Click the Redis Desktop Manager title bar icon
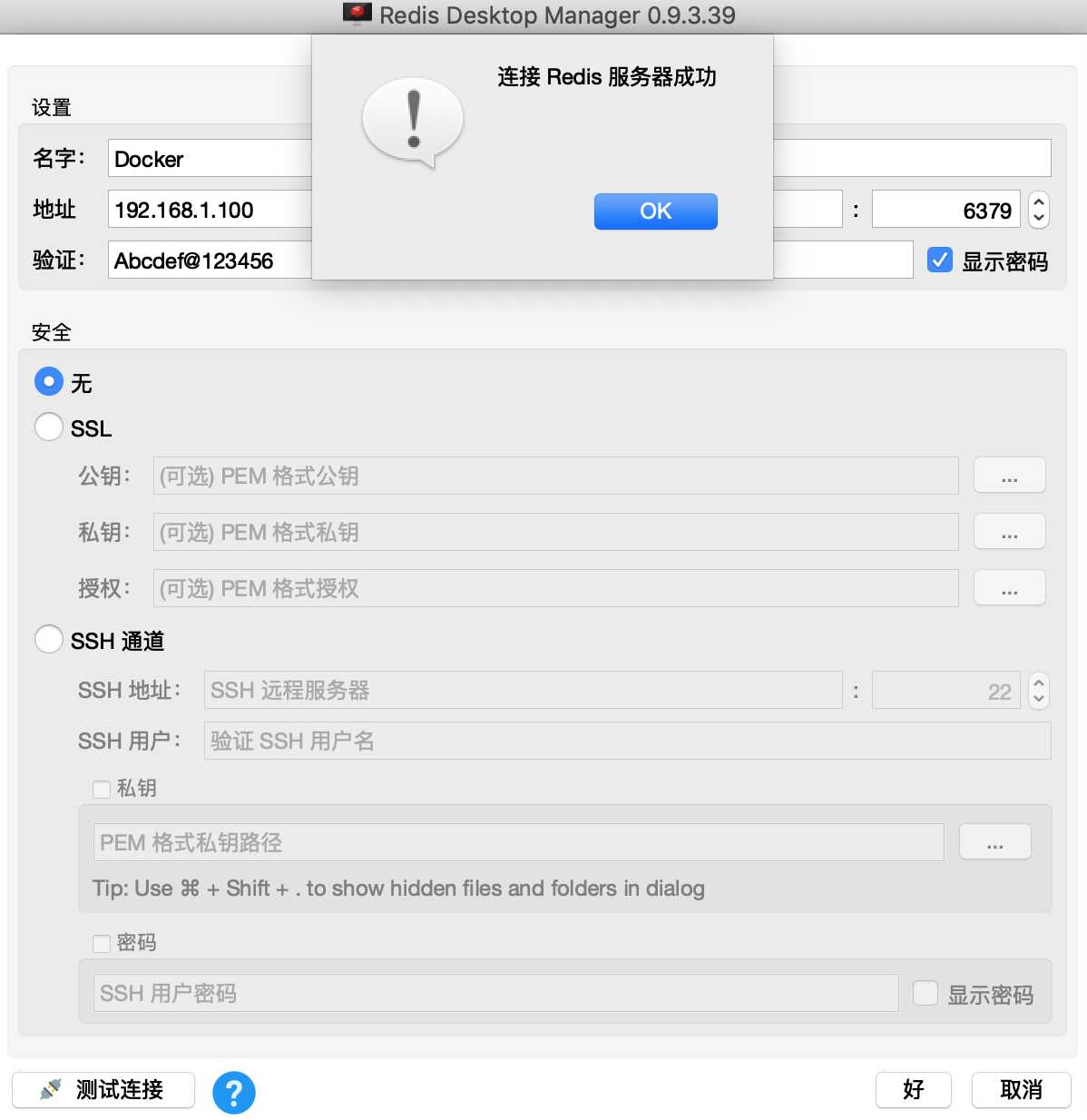Screen dimensions: 1087x1120 [x=357, y=14]
